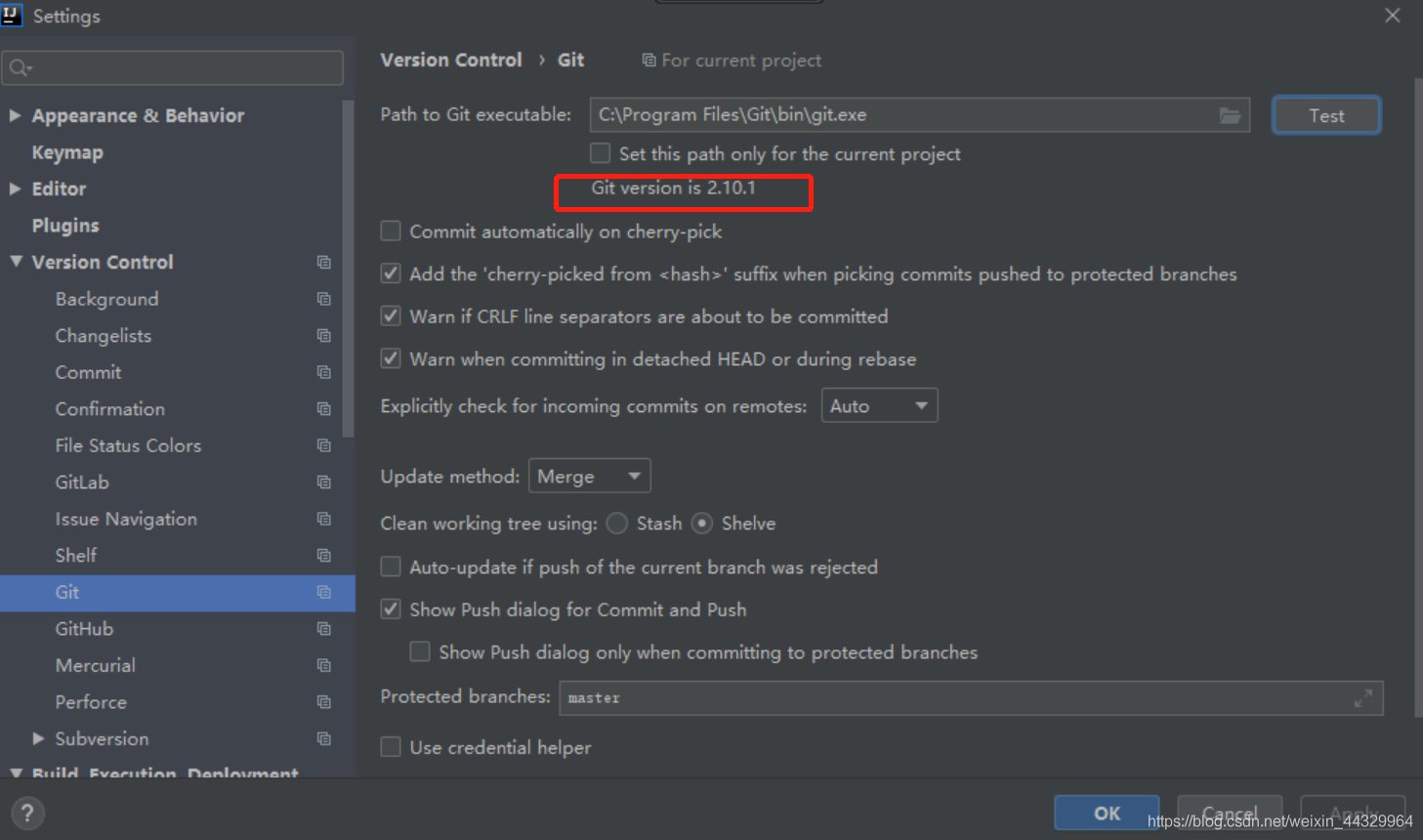Screen dimensions: 1423x840
Task: Click the expand icon in Protected branches field
Action: point(1362,698)
